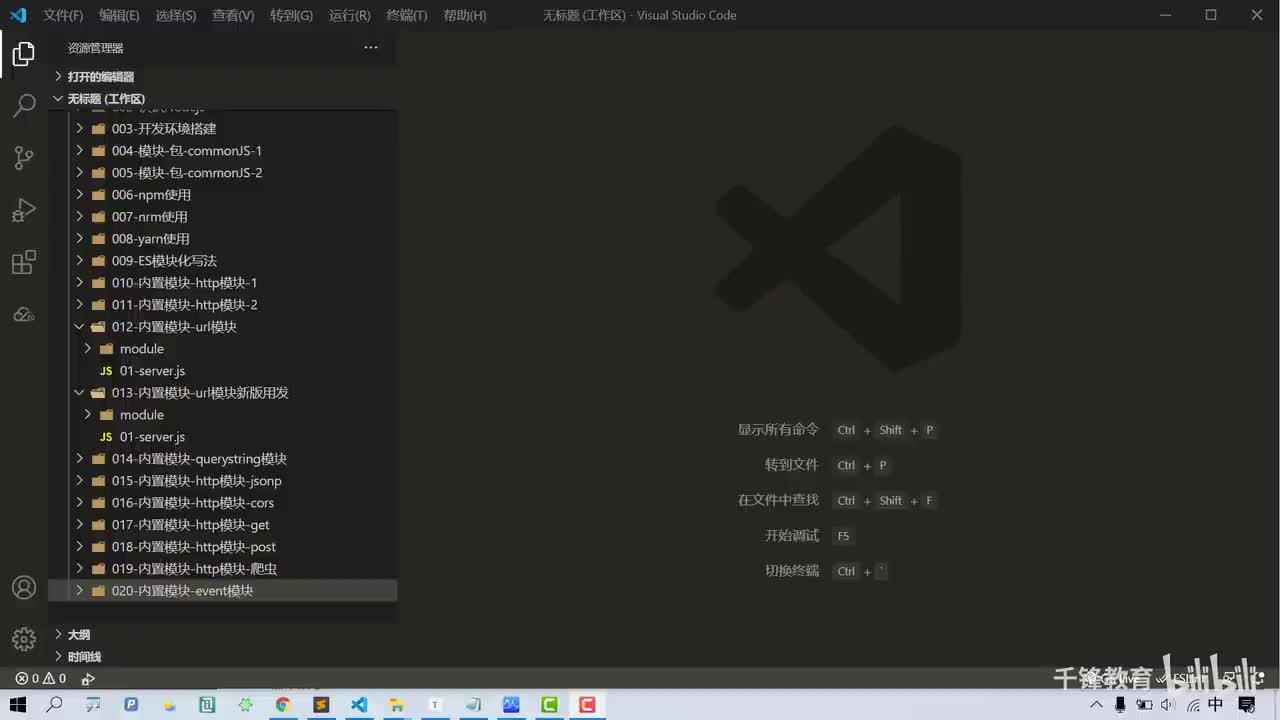
Task: Select the 016-内置模块-http模块-cors row
Action: pos(222,503)
